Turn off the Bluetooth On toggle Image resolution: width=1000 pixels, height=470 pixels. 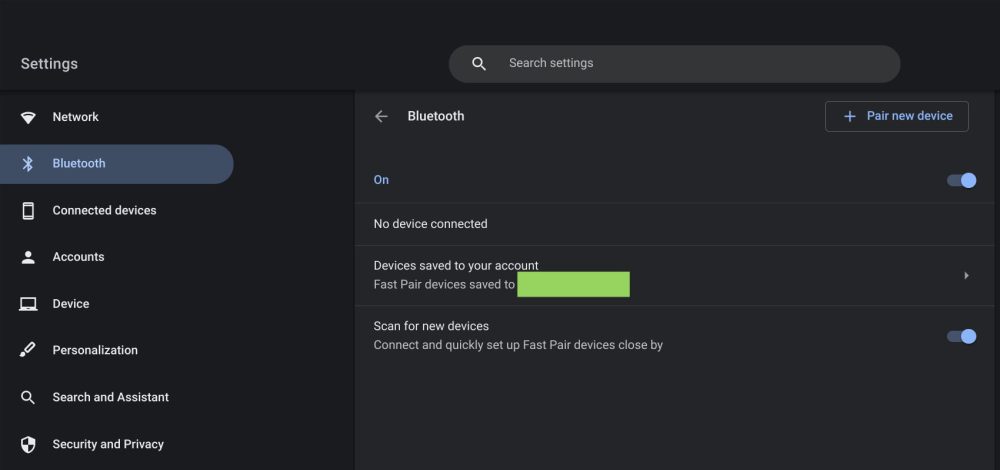(x=961, y=180)
